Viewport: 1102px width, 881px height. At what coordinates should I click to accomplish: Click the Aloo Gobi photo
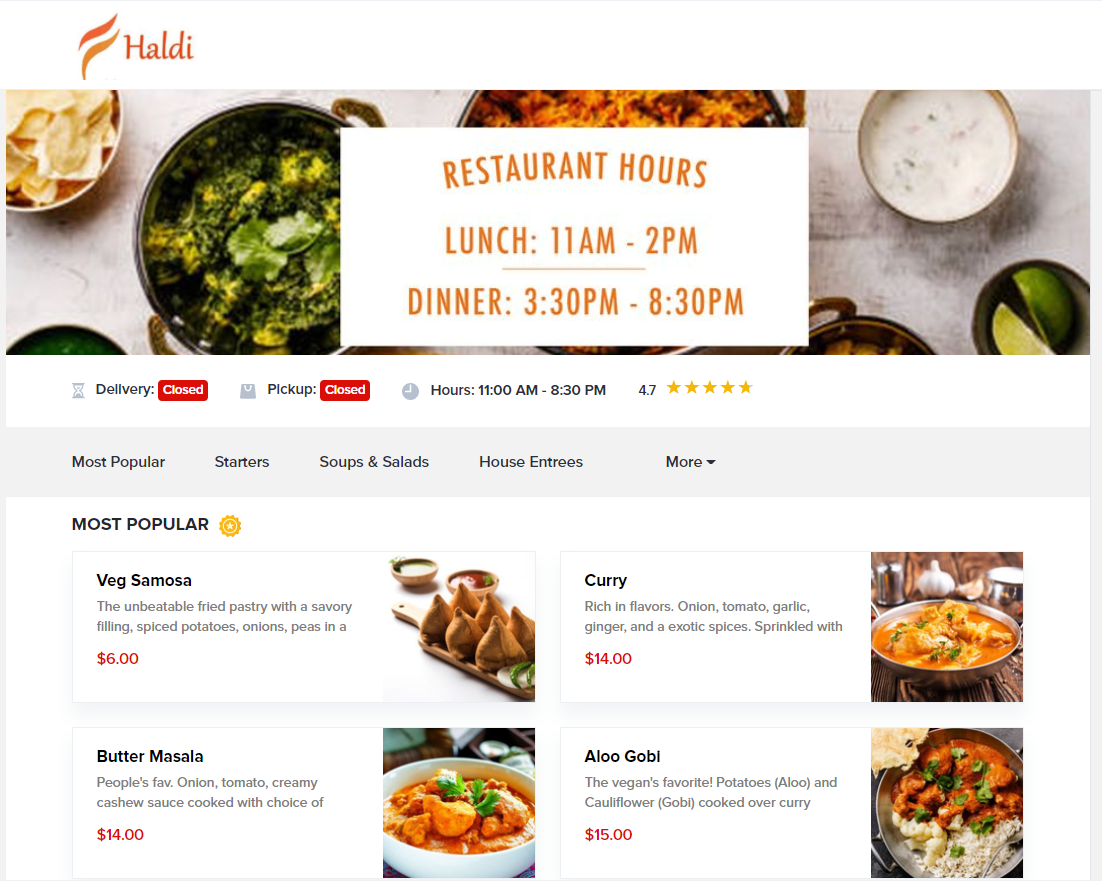point(947,802)
